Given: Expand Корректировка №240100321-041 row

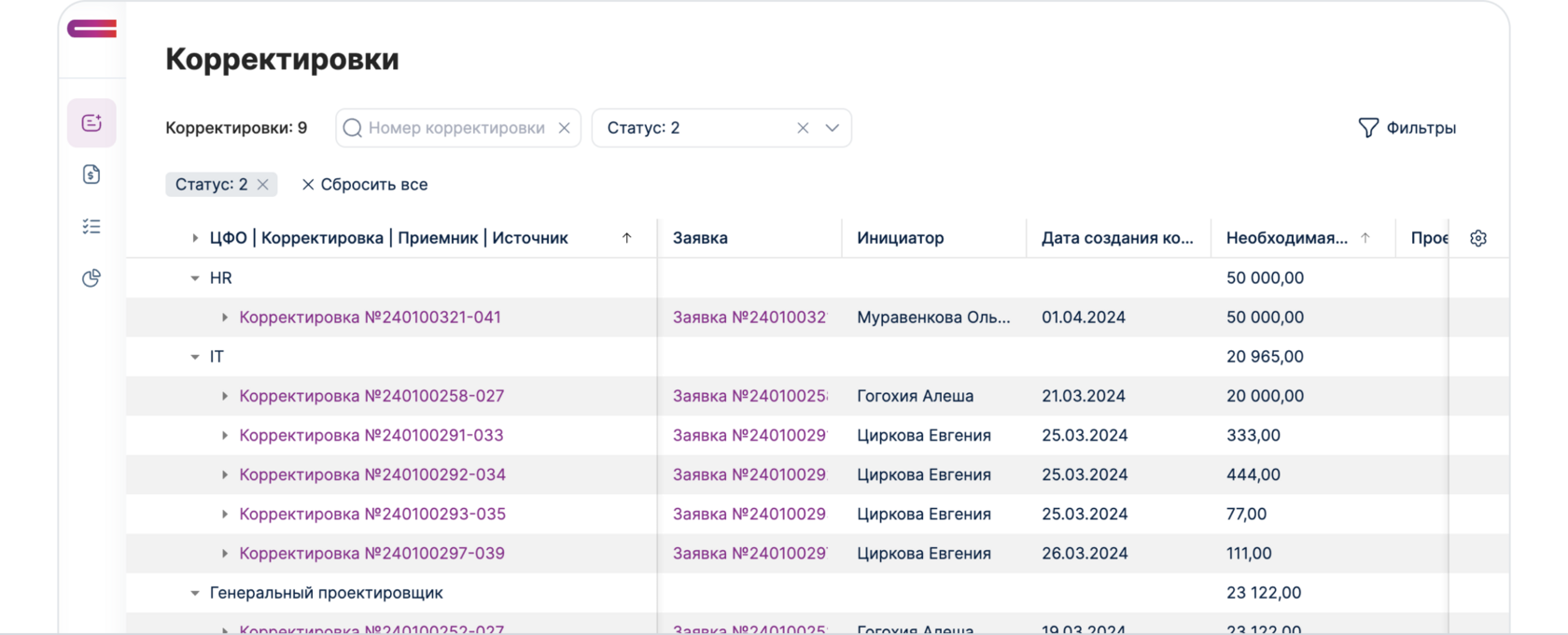Looking at the screenshot, I should point(225,317).
